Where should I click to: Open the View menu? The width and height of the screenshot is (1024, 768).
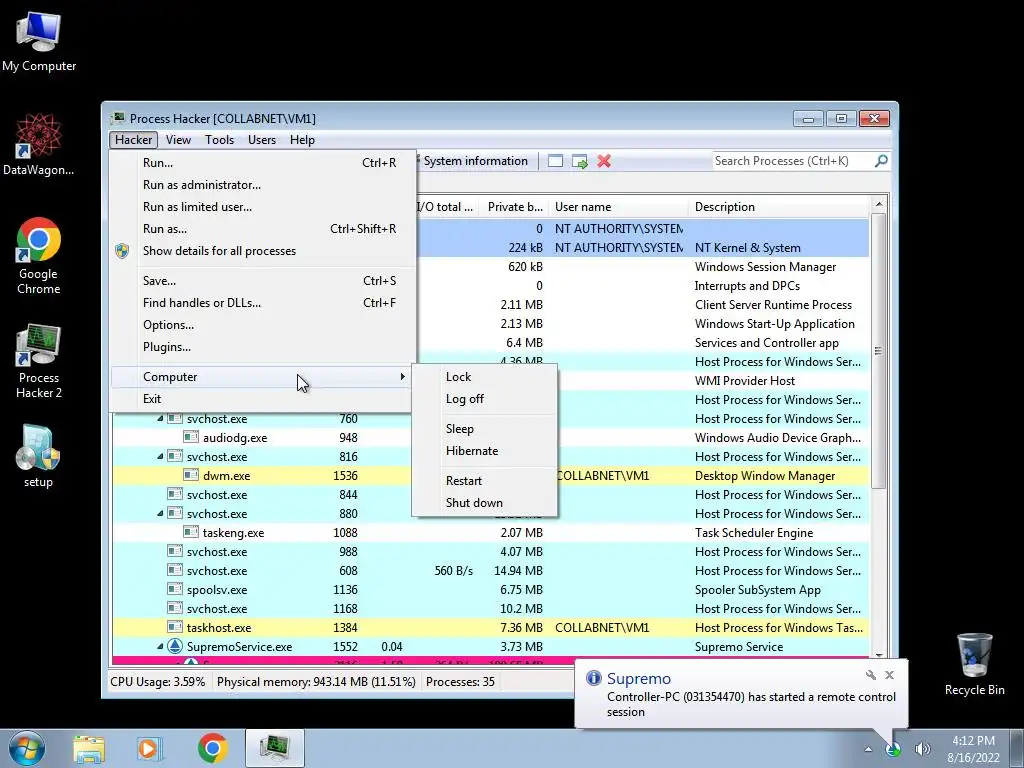pyautogui.click(x=178, y=140)
